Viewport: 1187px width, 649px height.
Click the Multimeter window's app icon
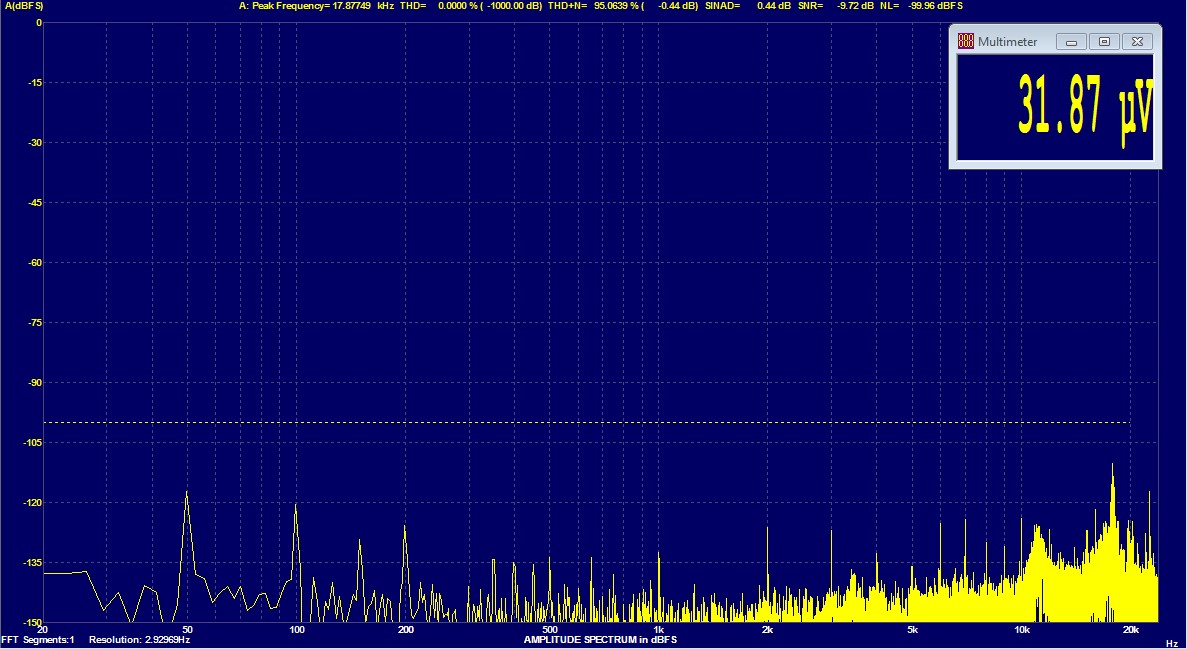[x=965, y=41]
